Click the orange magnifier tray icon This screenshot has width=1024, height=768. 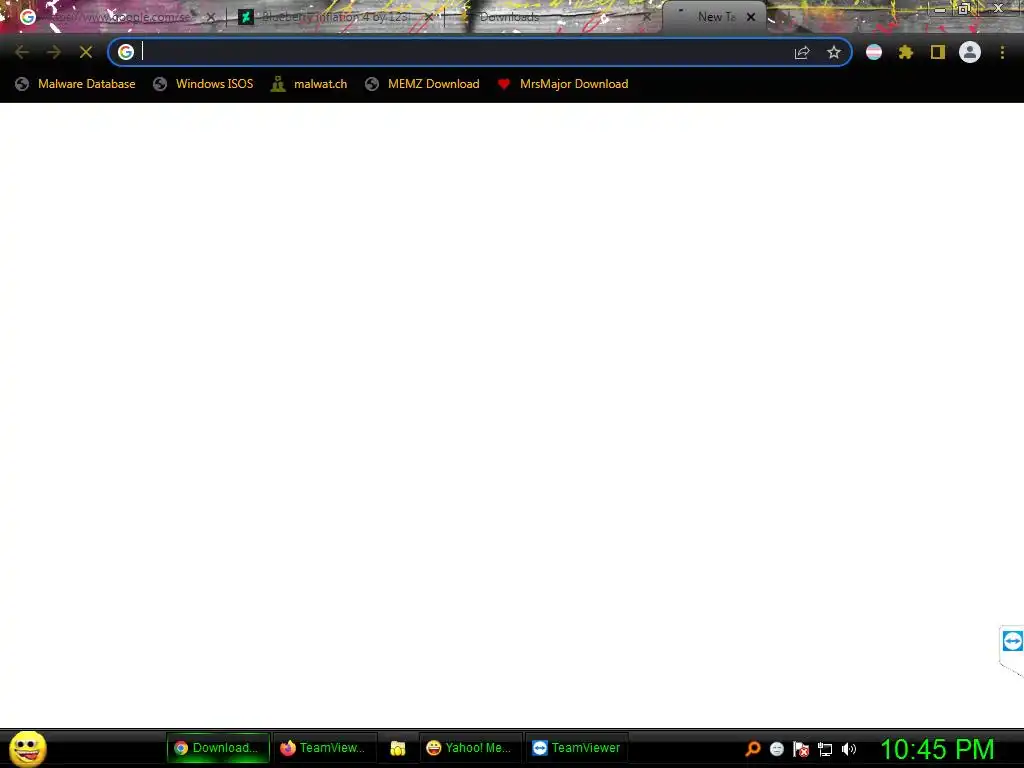753,749
